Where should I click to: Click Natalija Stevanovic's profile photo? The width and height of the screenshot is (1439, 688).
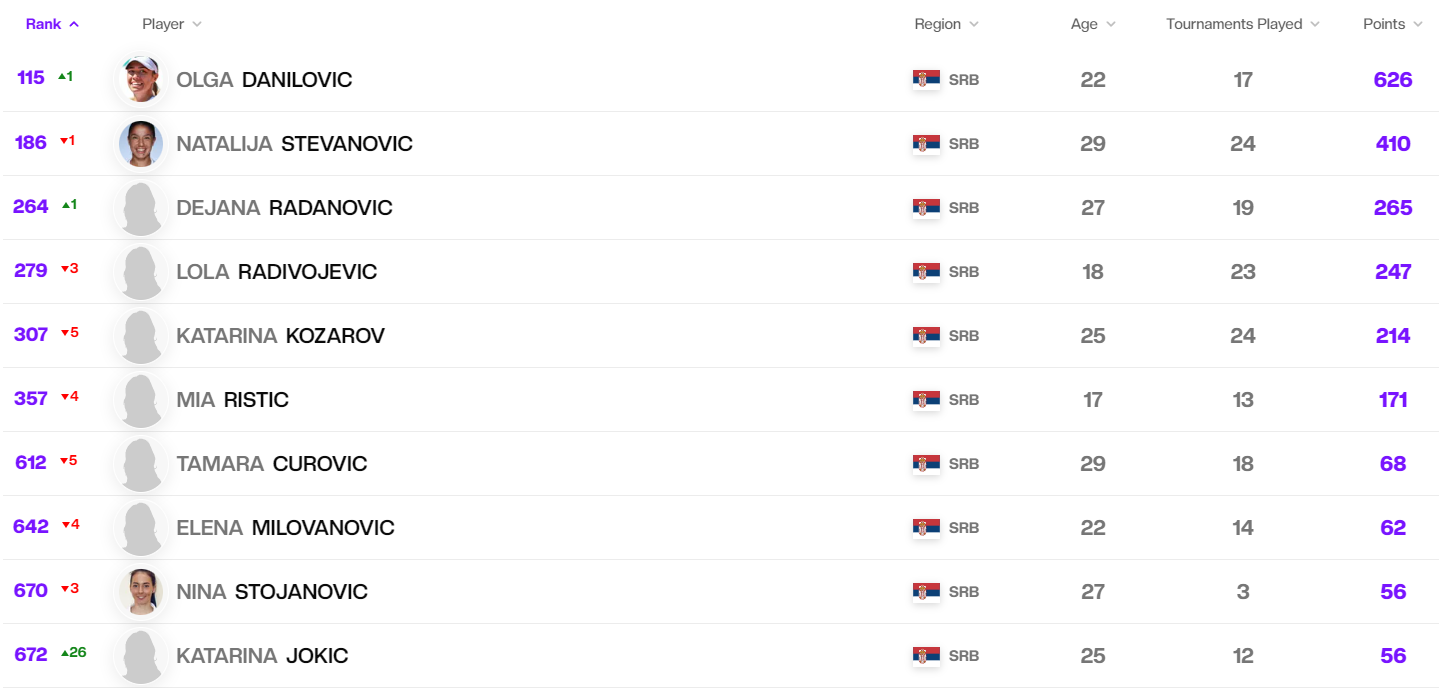141,144
